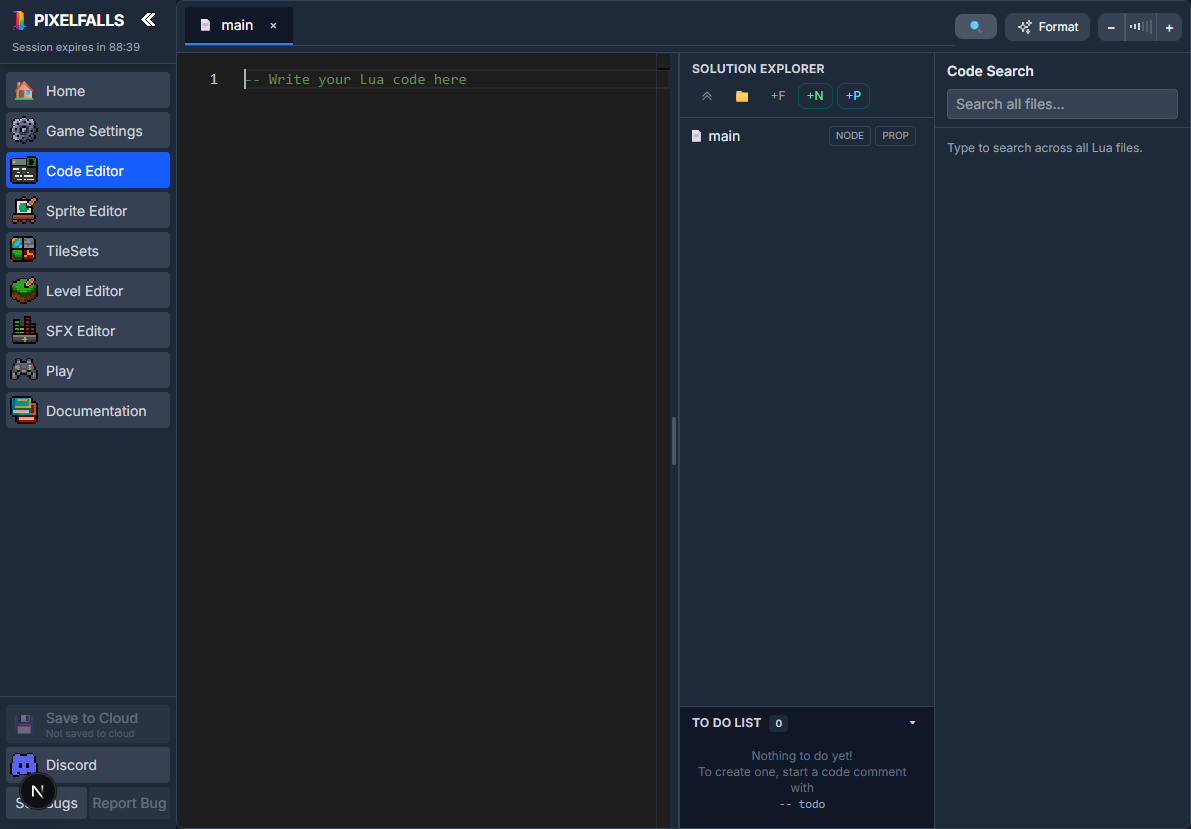Switch to the main editor tab

pos(237,25)
